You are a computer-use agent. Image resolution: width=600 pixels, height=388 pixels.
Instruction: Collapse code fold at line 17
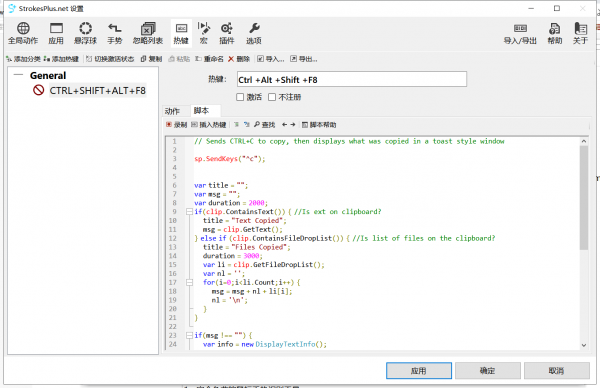[x=189, y=282]
